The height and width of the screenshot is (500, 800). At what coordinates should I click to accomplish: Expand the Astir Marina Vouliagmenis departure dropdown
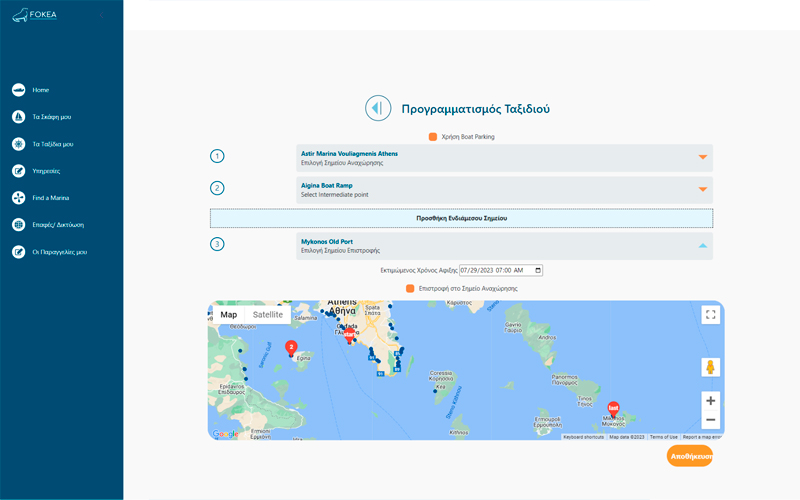703,157
